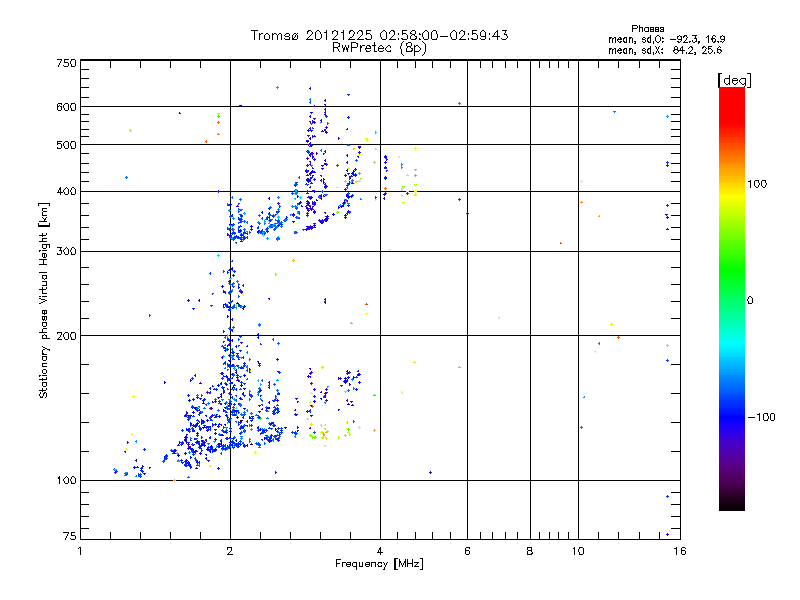Click the x-axis tick label '1'
This screenshot has height=600, width=800.
(x=80, y=551)
